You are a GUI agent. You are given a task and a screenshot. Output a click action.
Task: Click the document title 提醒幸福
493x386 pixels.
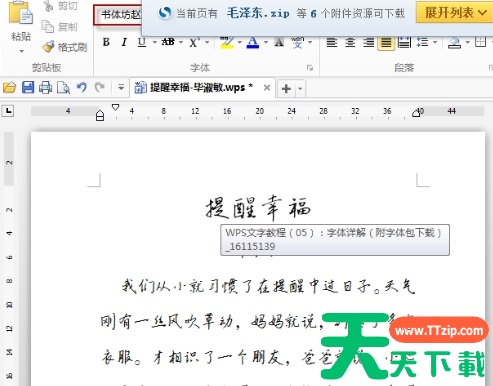click(258, 208)
